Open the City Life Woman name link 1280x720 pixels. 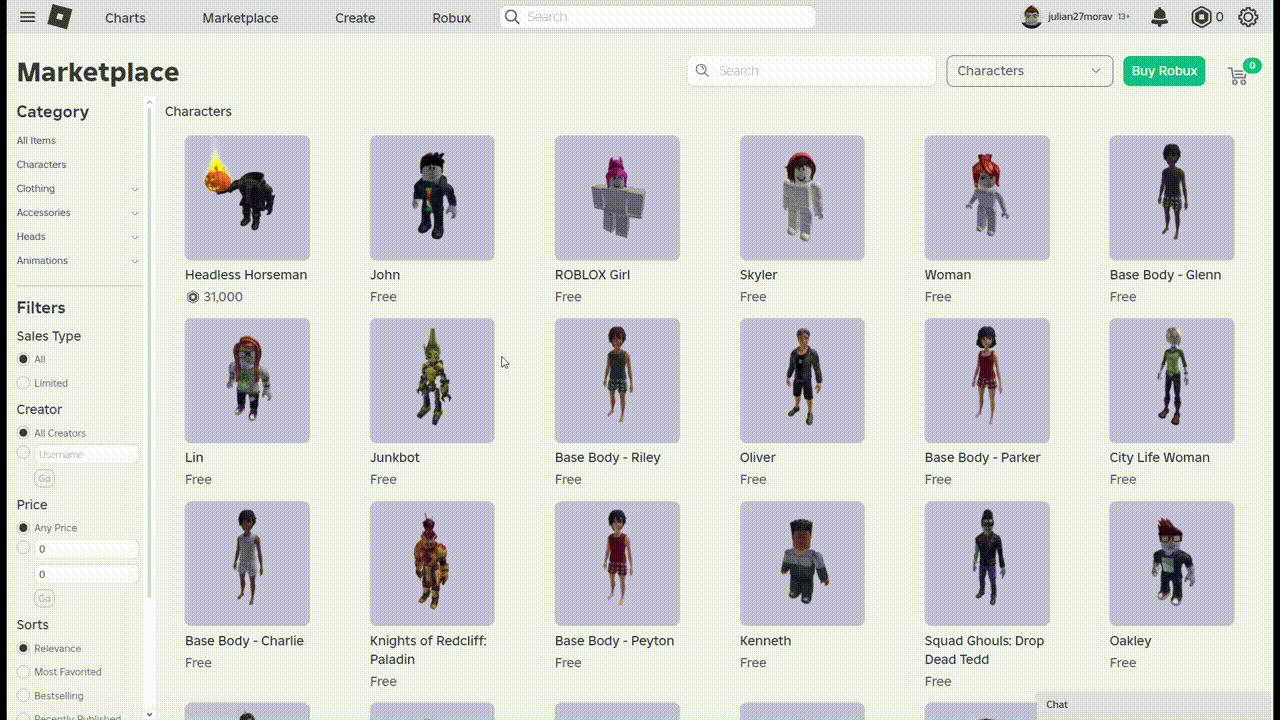(1160, 458)
